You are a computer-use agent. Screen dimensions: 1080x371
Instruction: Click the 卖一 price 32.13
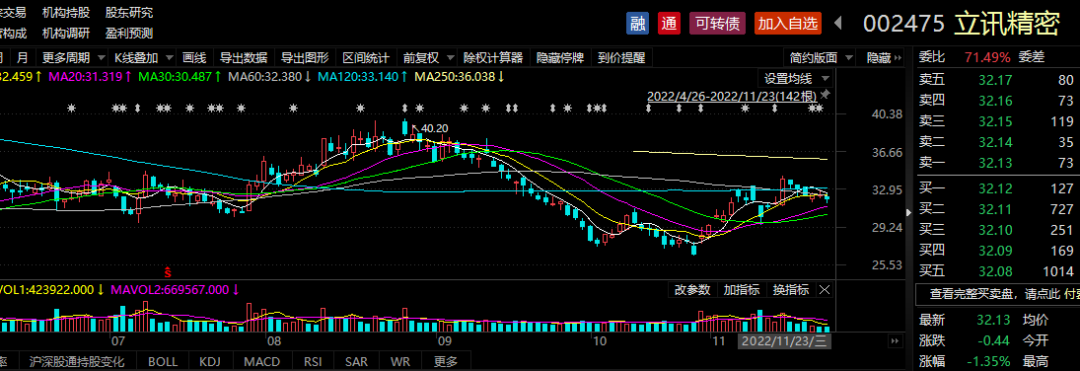tap(995, 162)
